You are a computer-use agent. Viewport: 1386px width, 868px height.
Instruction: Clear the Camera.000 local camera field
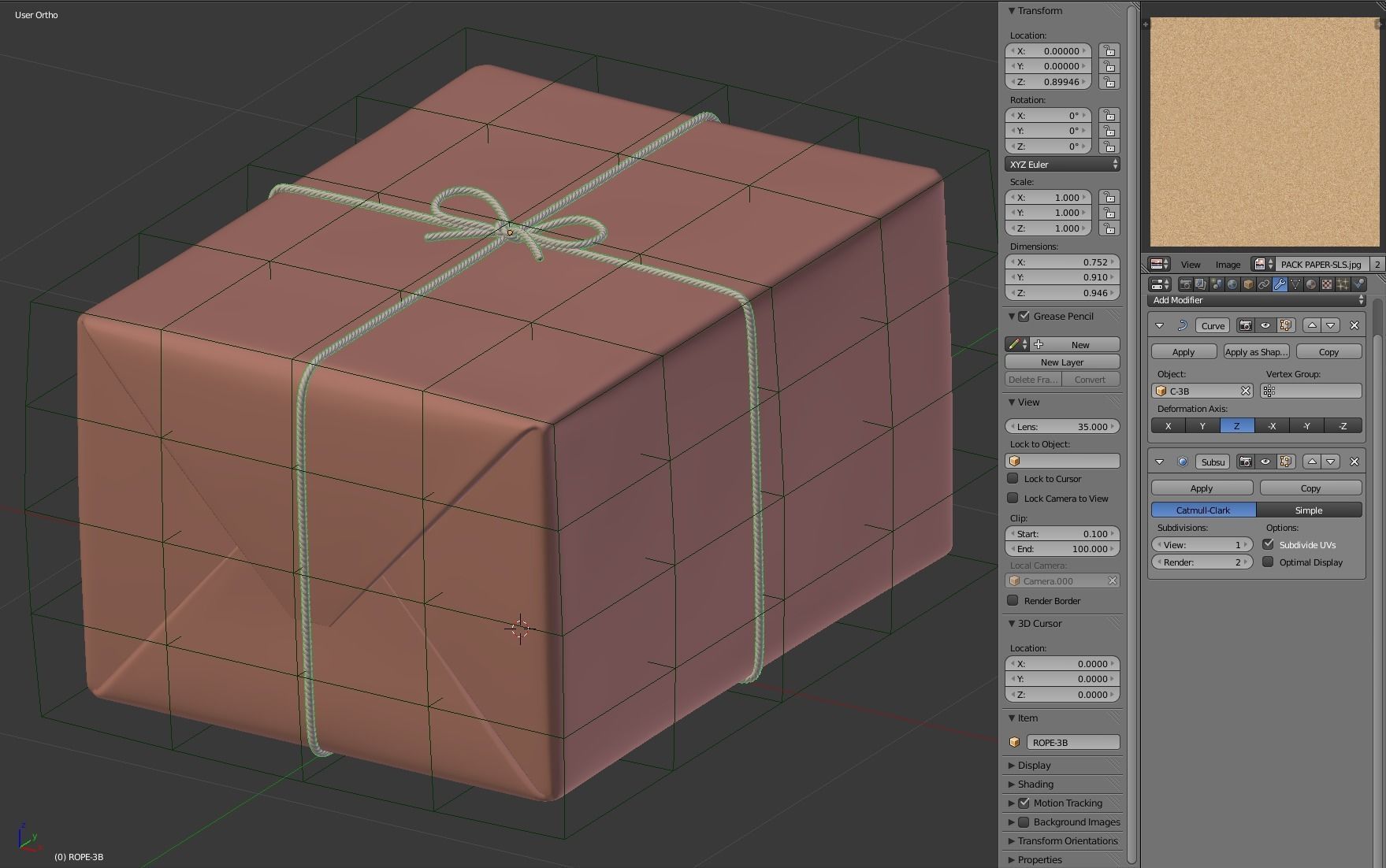(x=1113, y=581)
